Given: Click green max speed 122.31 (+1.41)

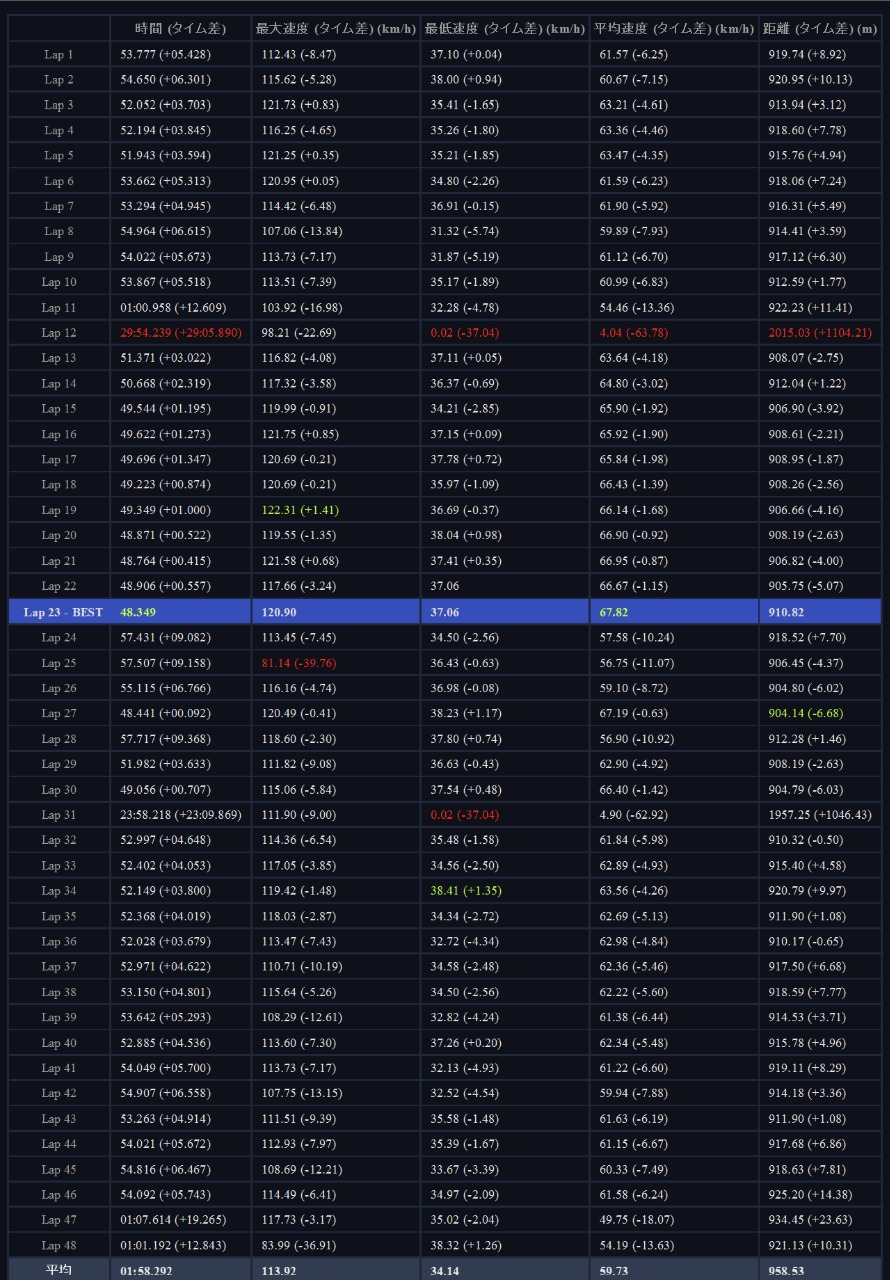Looking at the screenshot, I should pos(300,510).
